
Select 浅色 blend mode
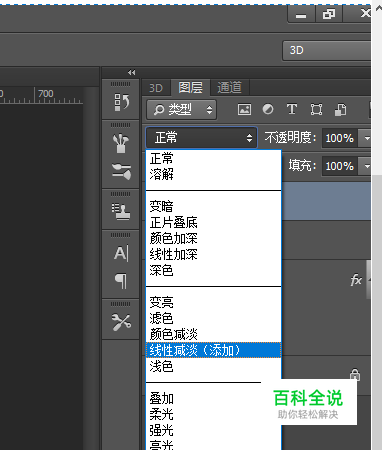214,366
